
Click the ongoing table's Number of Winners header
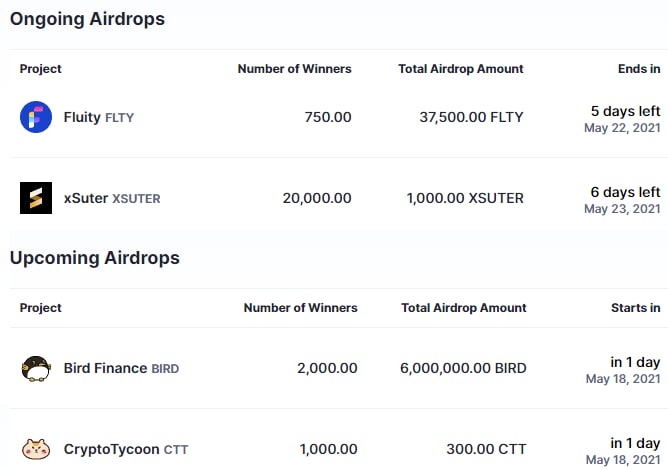tap(294, 69)
